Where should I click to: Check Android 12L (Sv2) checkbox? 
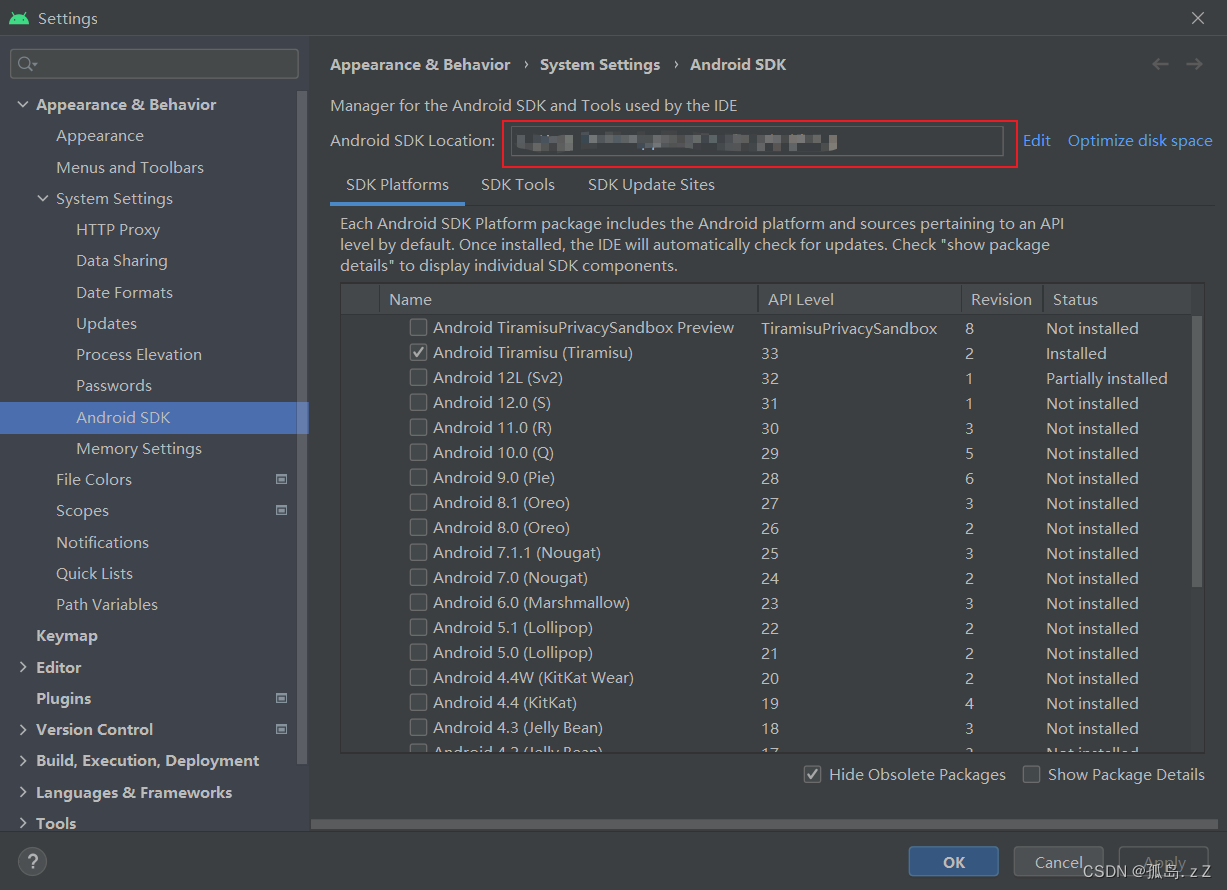418,378
